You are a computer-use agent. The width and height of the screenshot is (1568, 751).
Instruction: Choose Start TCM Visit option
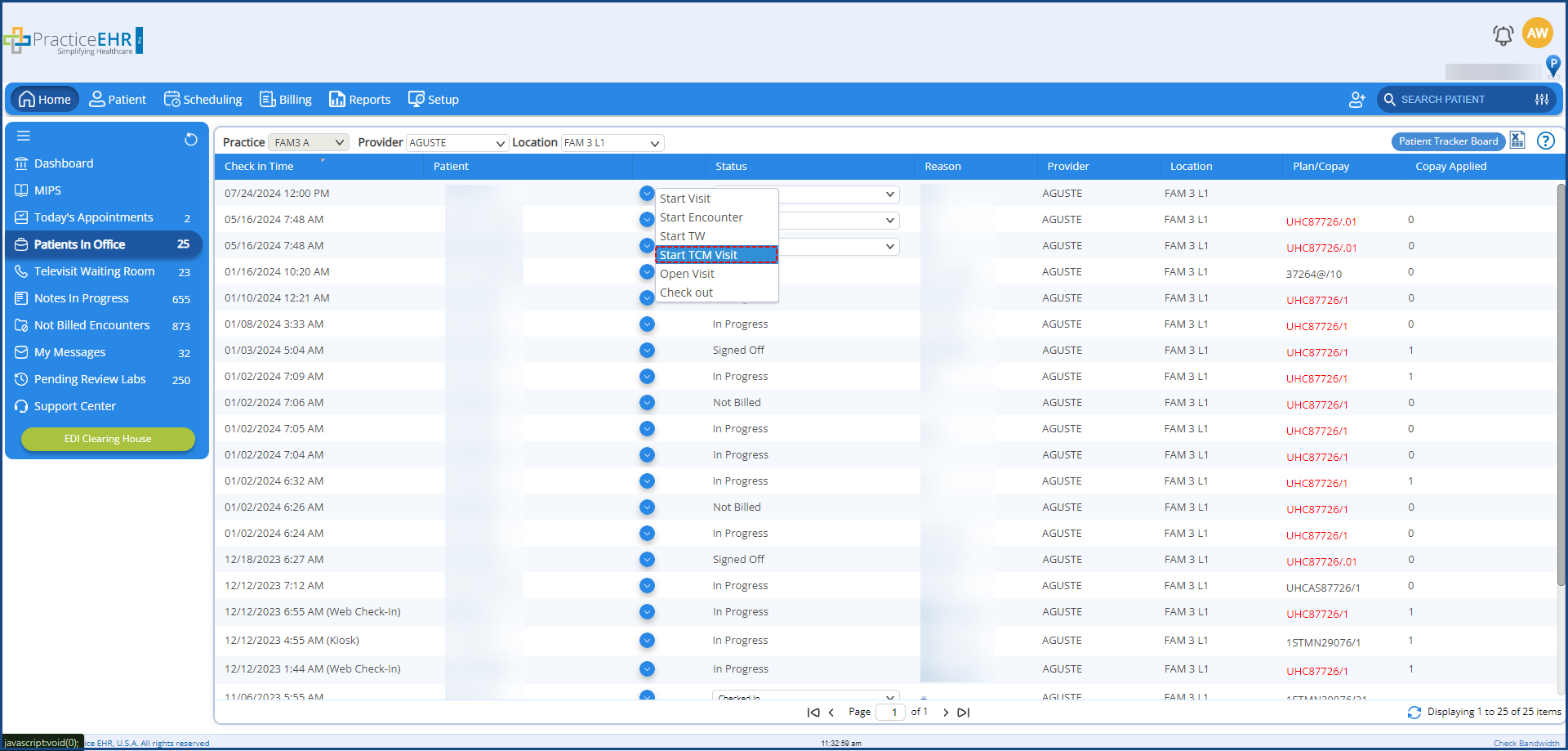[716, 255]
